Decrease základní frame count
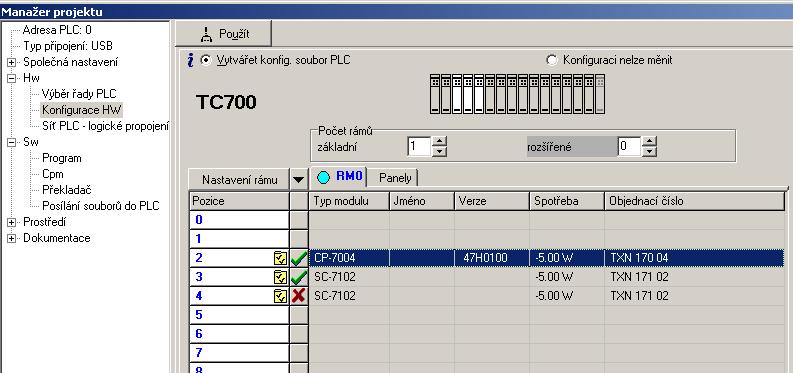793x373 pixels. (x=440, y=151)
